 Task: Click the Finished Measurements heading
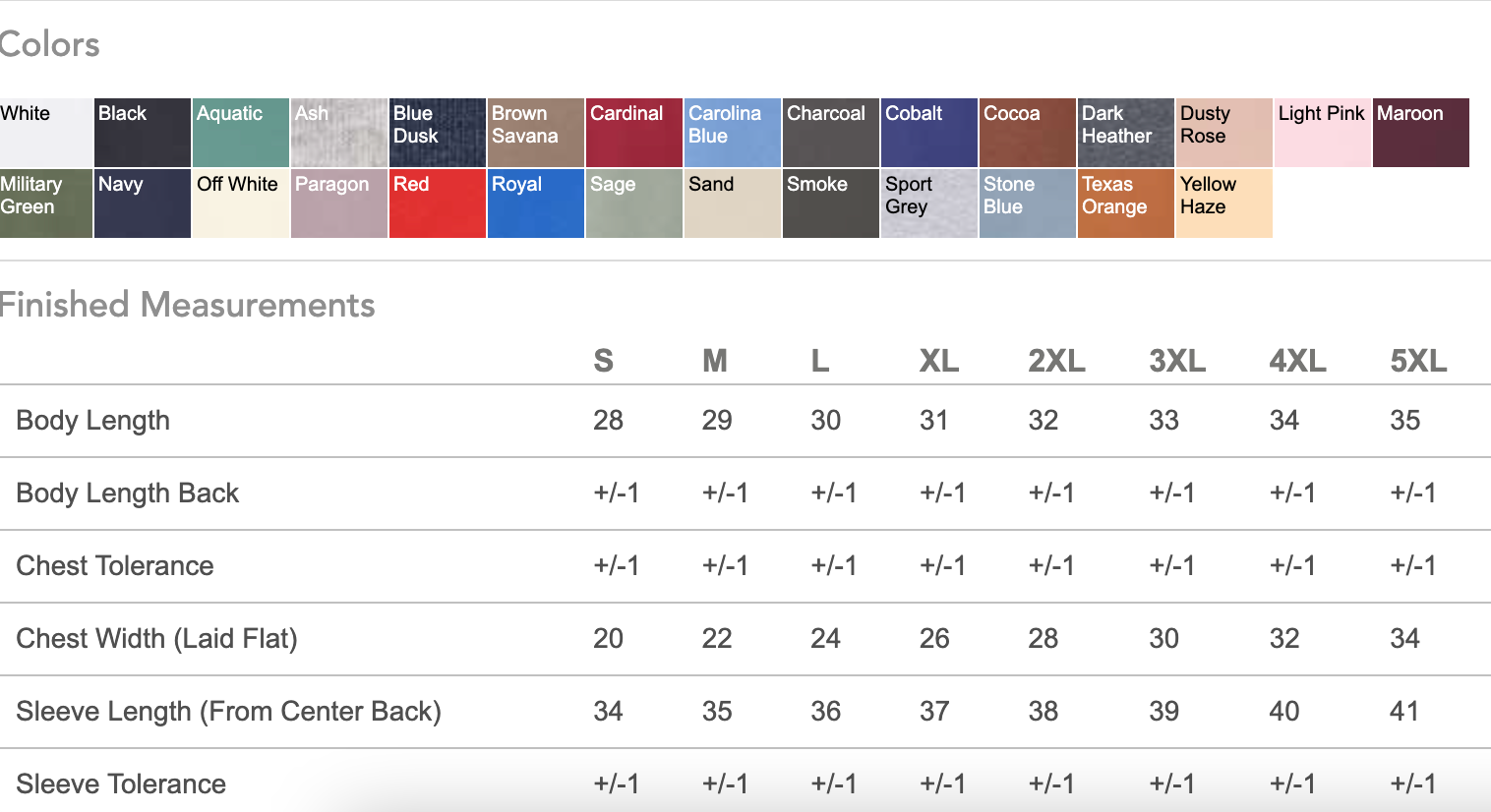pyautogui.click(x=187, y=305)
